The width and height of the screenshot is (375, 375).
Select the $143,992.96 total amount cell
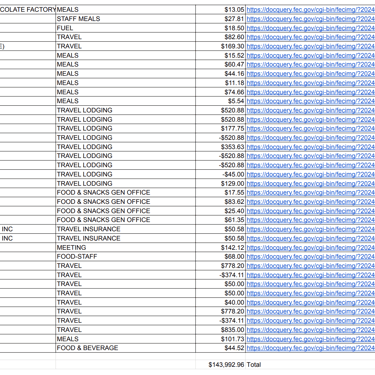(x=221, y=365)
